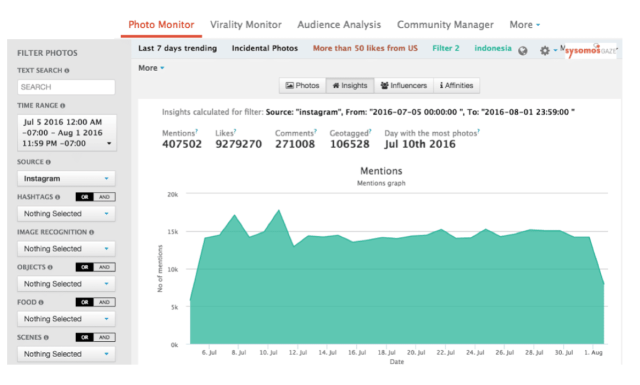This screenshot has height=385, width=640.
Task: Click the Source info icon
Action: coord(48,162)
